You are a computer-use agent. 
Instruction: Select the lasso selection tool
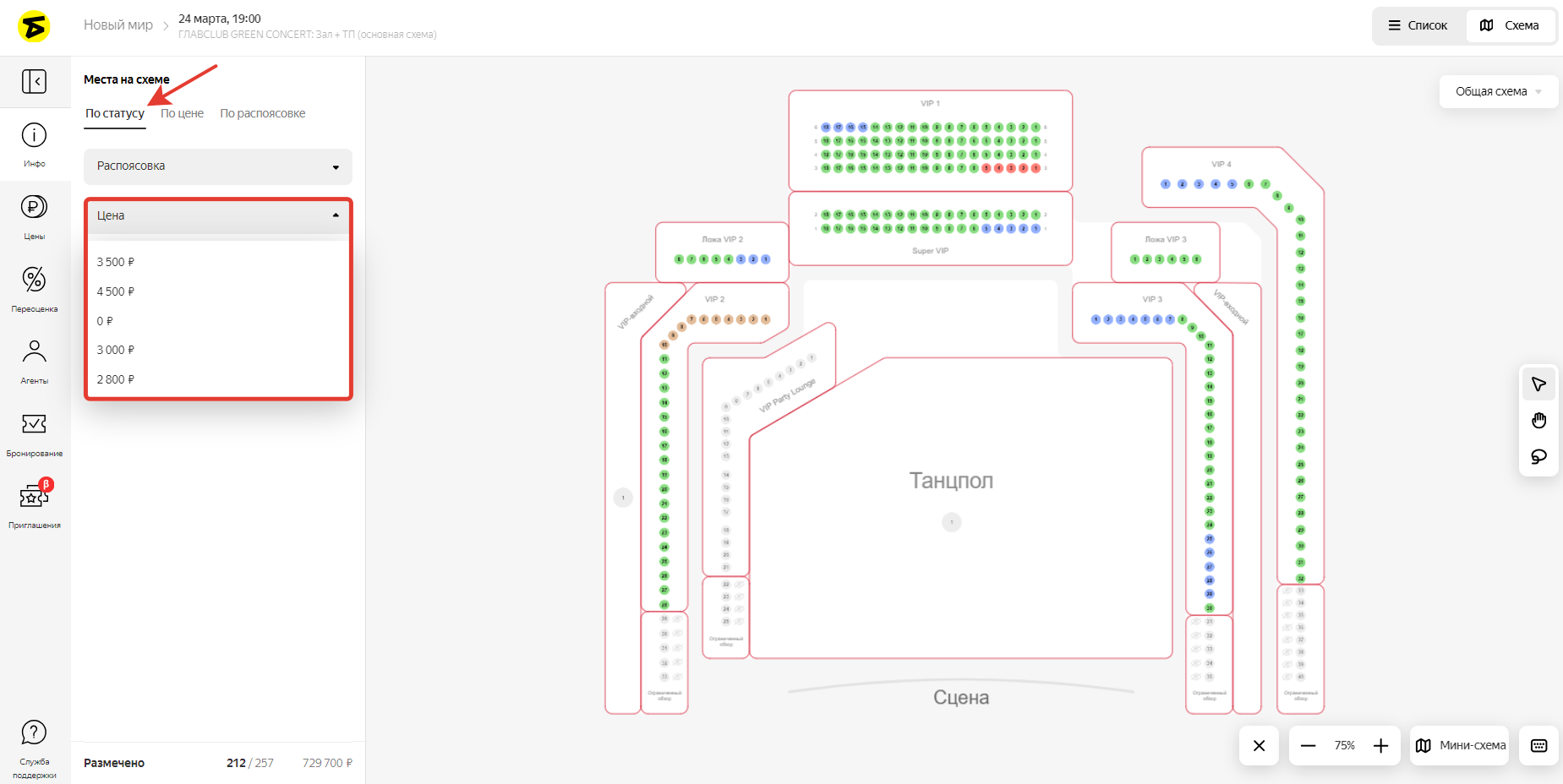point(1538,457)
